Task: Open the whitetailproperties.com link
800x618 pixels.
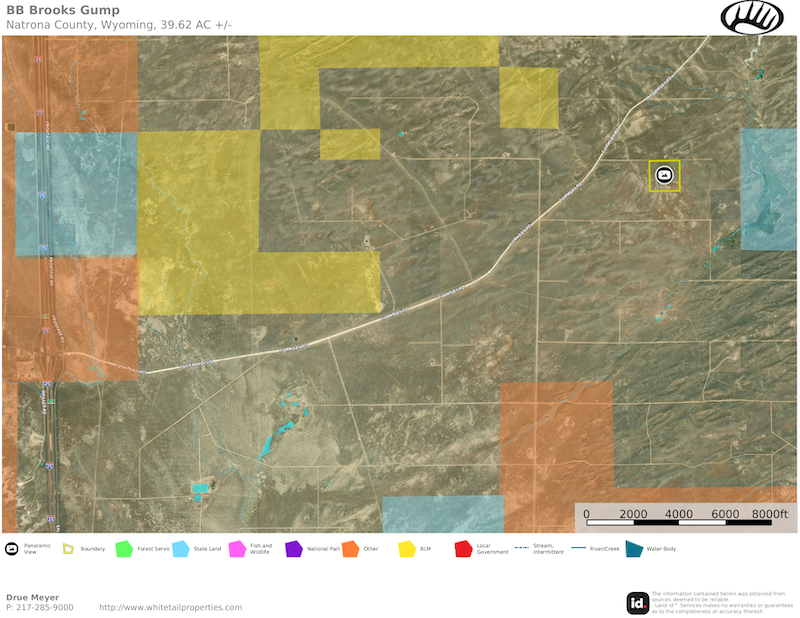Action: 170,607
